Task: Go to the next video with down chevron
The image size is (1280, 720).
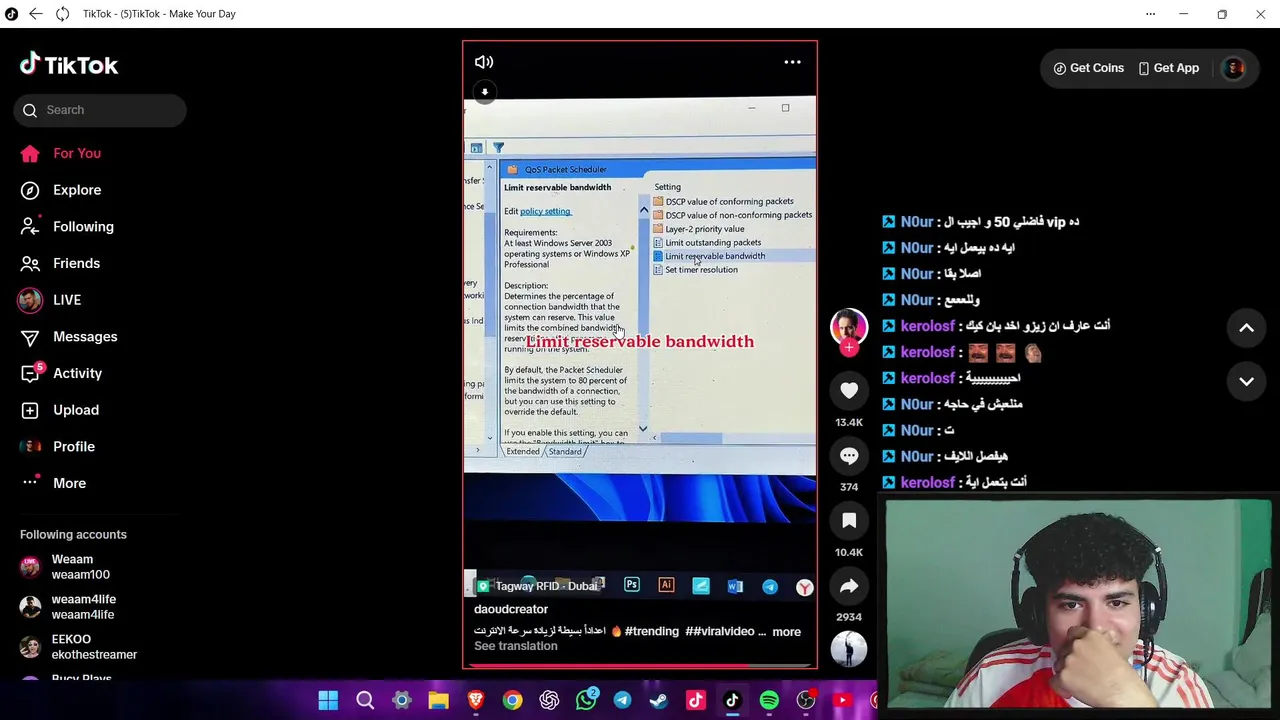Action: tap(1246, 381)
